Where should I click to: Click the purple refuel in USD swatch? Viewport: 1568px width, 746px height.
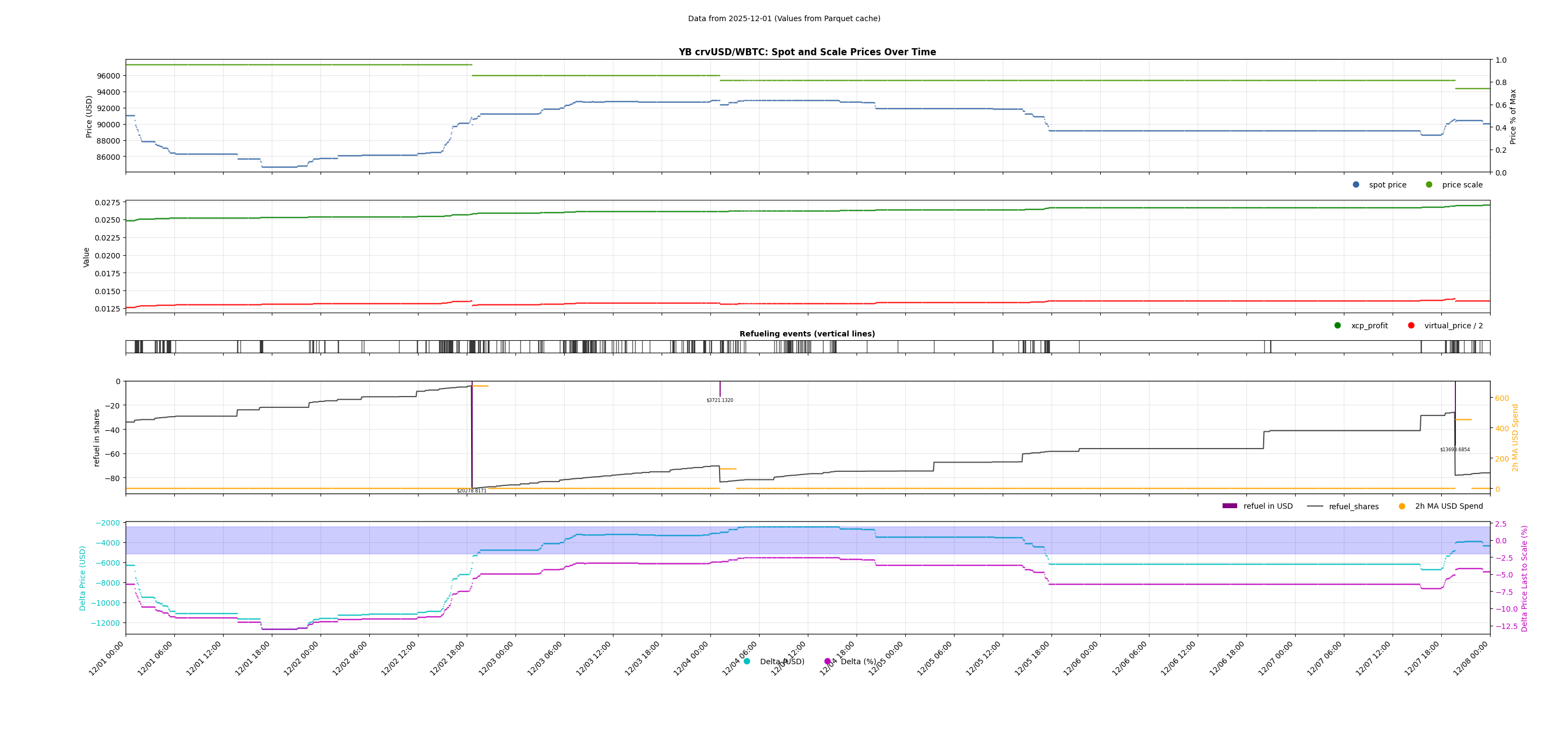1230,506
